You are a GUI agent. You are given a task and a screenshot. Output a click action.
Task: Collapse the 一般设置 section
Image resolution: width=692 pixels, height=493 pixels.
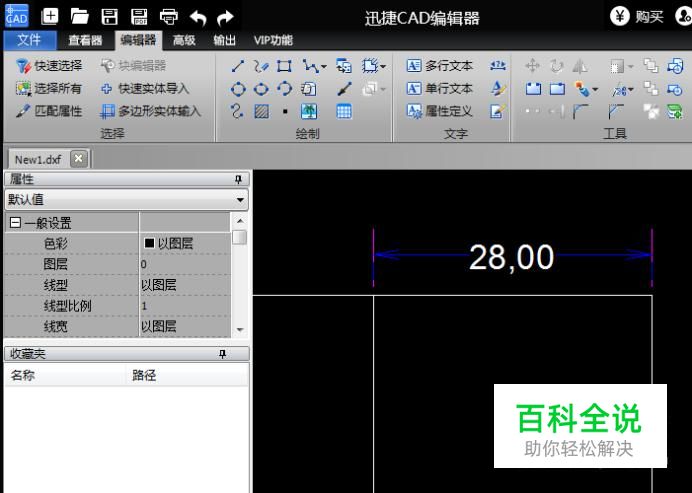[x=15, y=222]
